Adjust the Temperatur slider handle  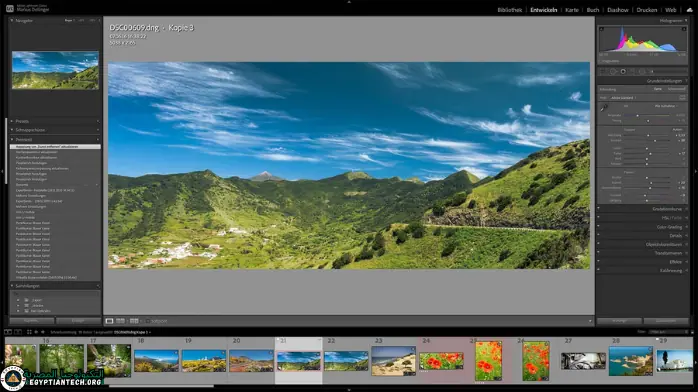point(637,115)
